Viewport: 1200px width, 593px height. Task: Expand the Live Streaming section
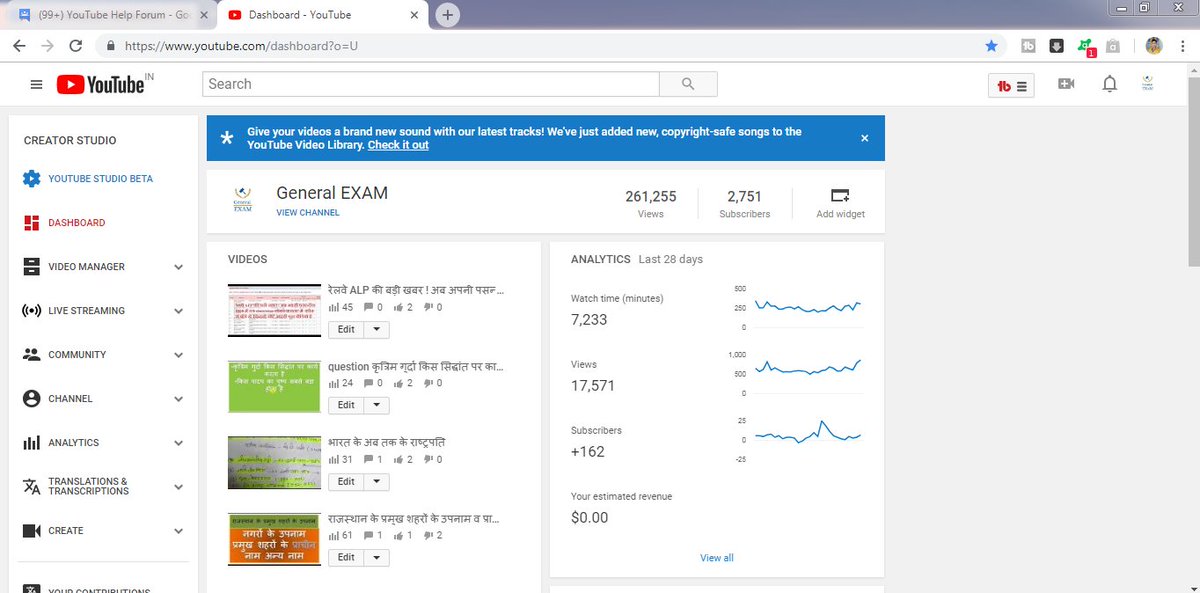(x=178, y=311)
